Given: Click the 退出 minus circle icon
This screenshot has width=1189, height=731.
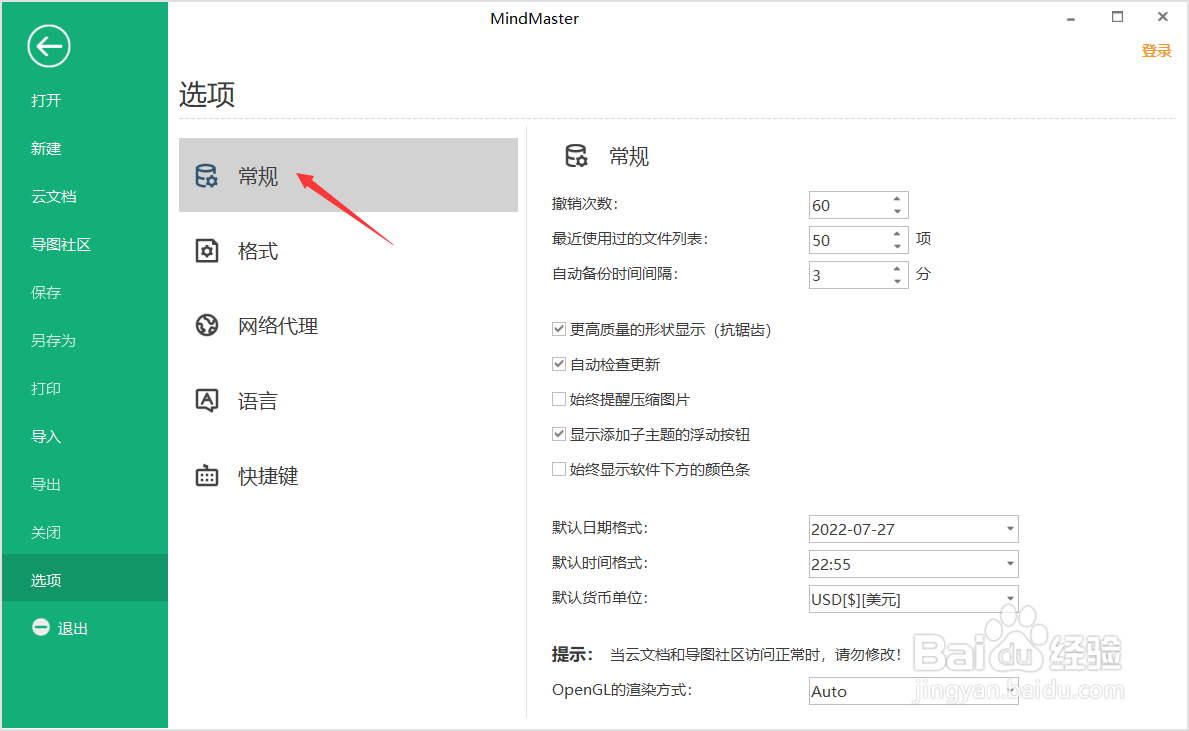Looking at the screenshot, I should 41,627.
